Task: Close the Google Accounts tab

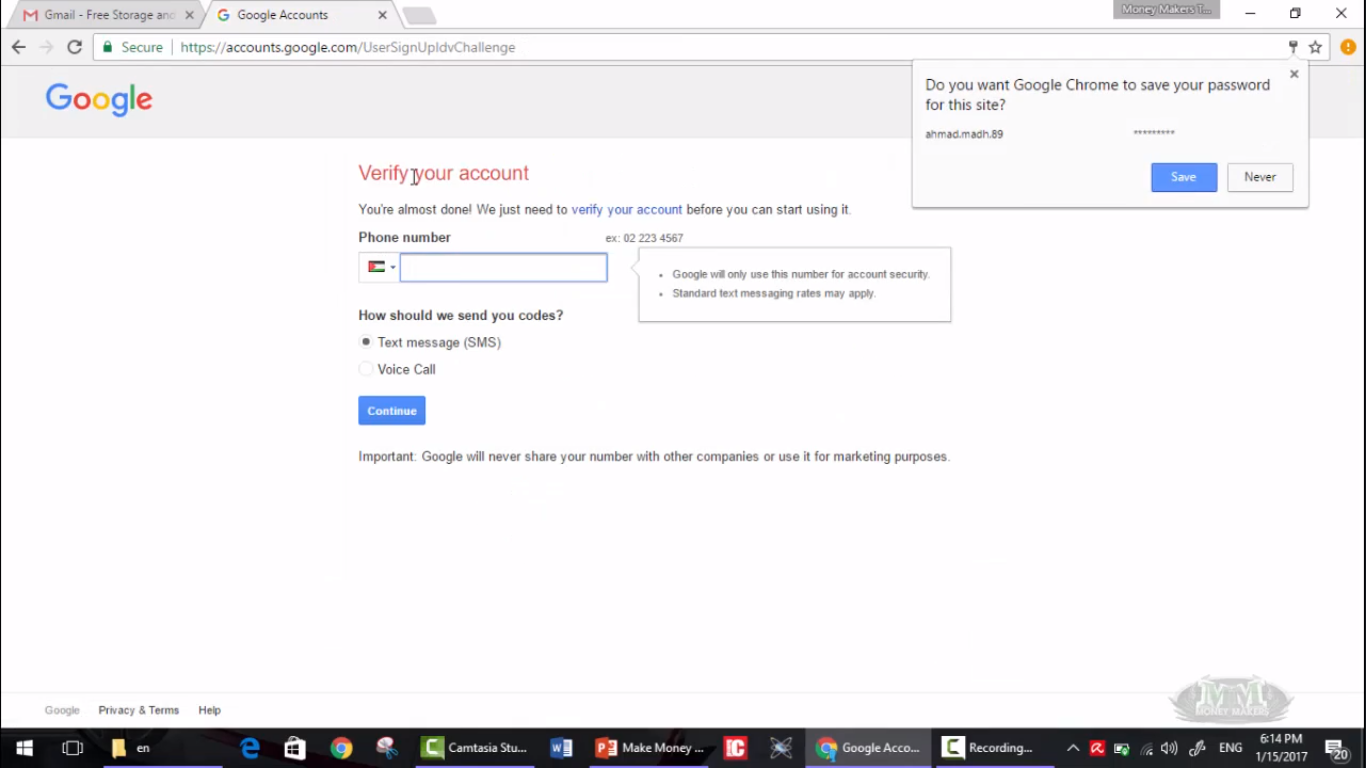Action: pos(382,15)
